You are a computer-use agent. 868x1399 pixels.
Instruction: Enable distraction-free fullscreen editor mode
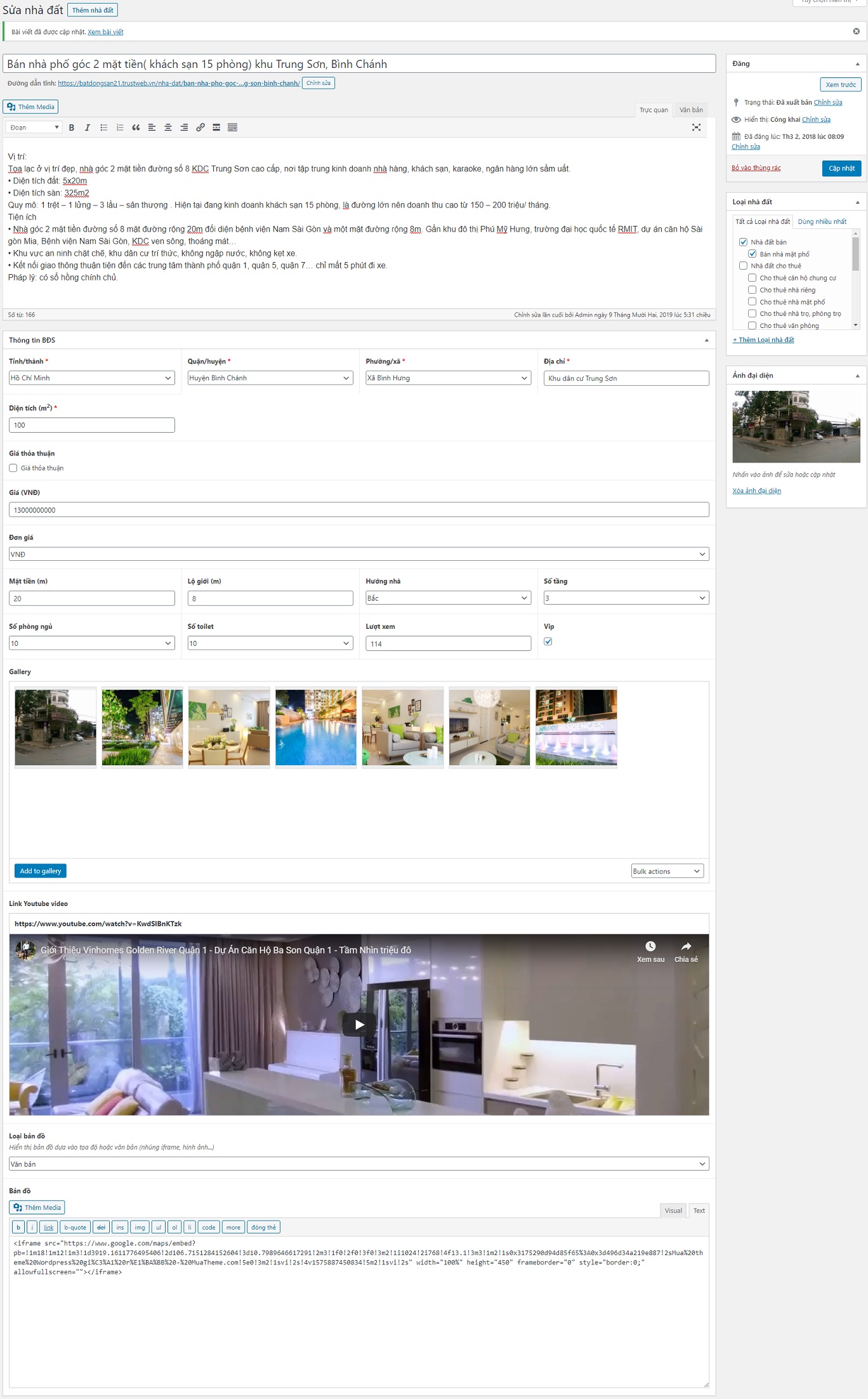point(696,128)
